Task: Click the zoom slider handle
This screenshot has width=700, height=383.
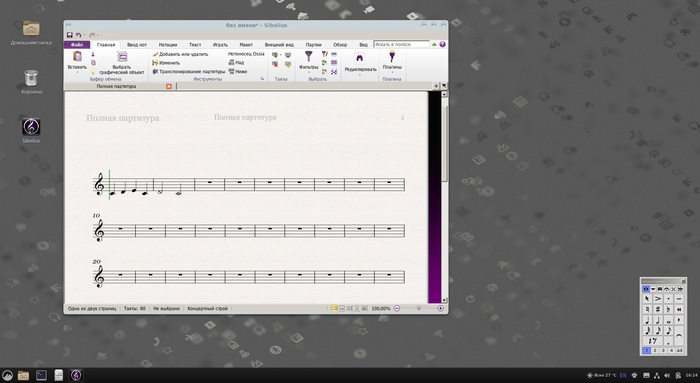Action: [x=419, y=308]
